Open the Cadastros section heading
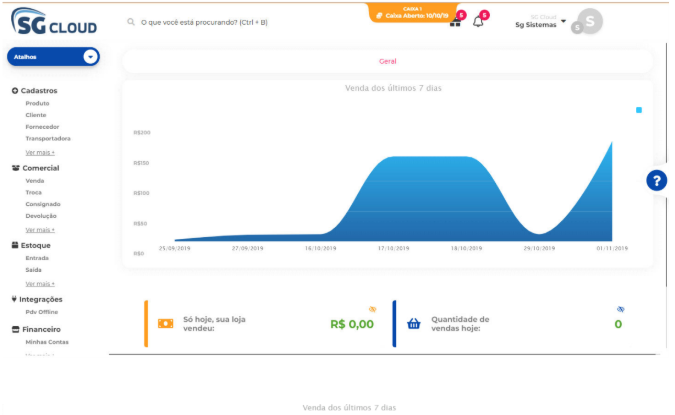The height and width of the screenshot is (415, 675). 39,91
